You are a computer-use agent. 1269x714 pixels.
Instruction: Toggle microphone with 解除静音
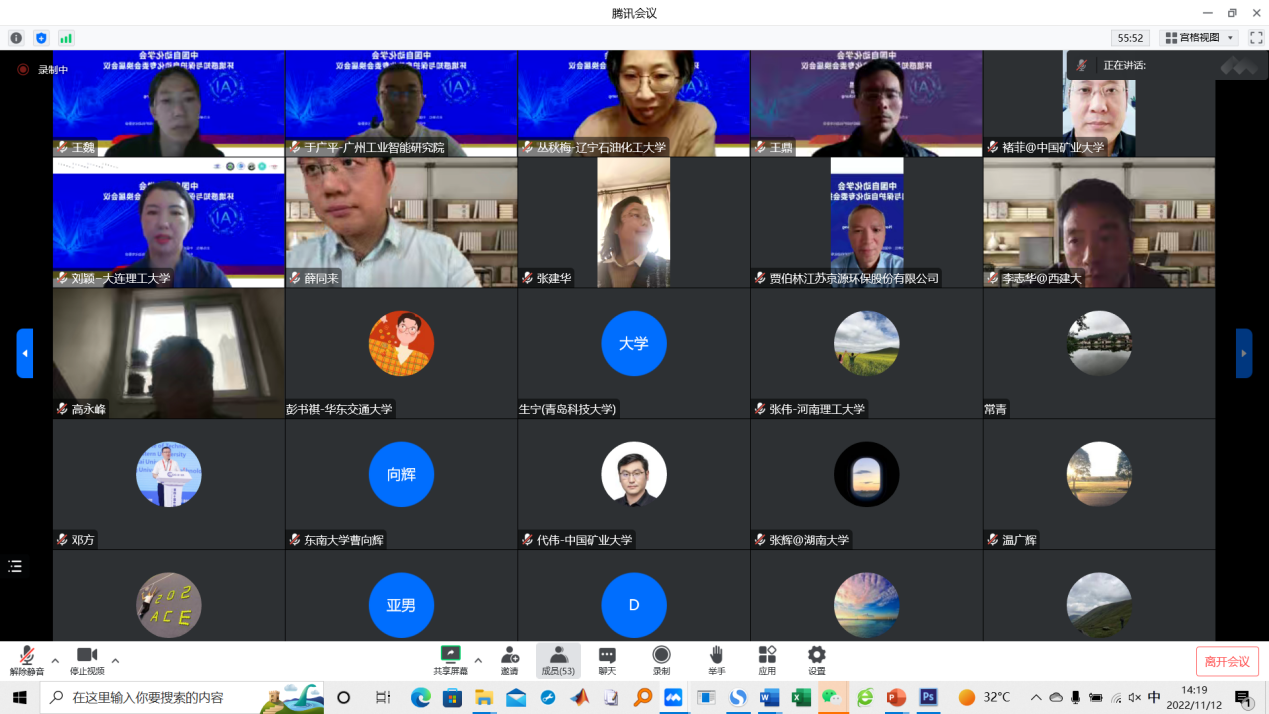[x=27, y=660]
